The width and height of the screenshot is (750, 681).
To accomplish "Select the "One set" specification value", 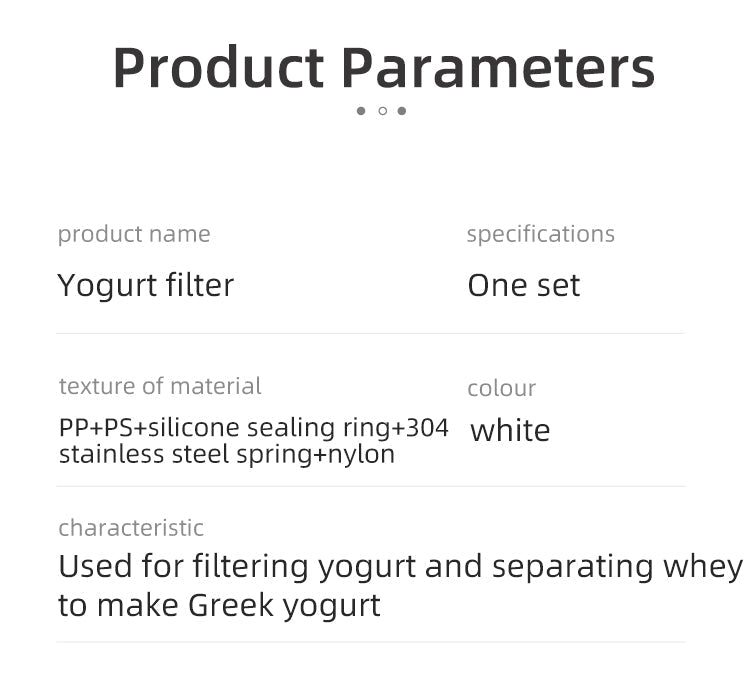I will 524,285.
